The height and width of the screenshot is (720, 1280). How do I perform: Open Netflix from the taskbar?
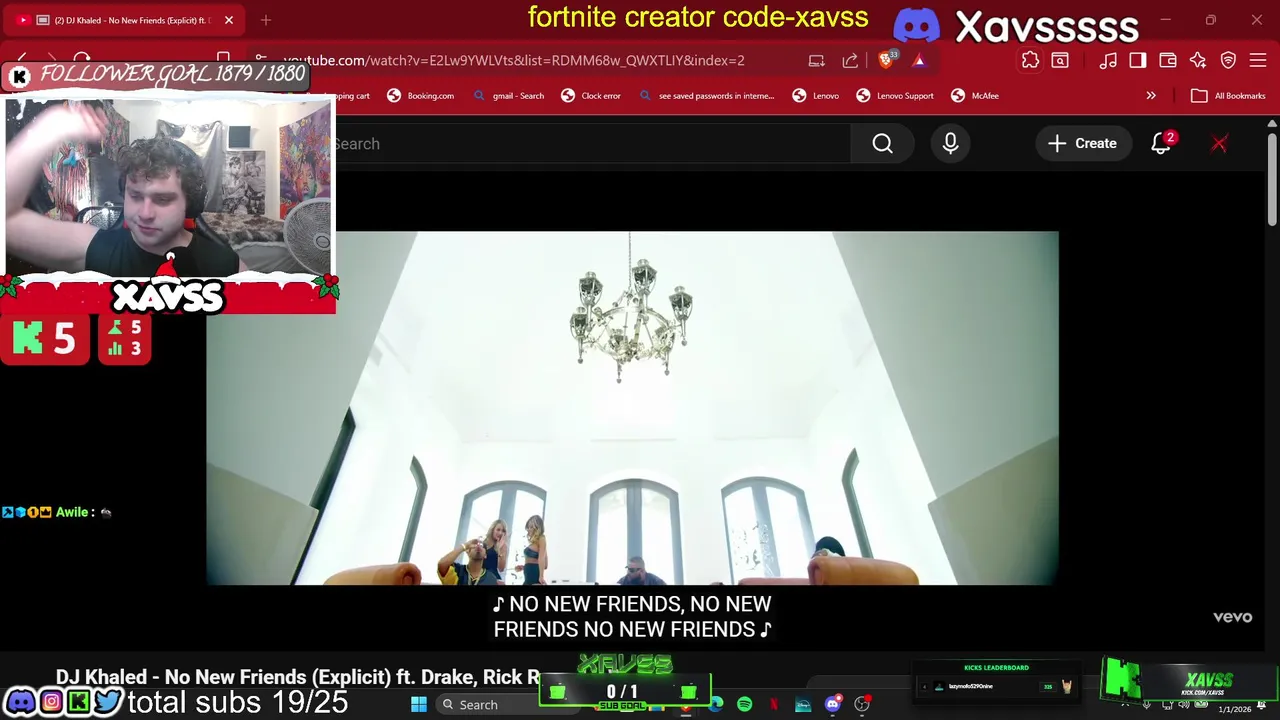[x=774, y=705]
